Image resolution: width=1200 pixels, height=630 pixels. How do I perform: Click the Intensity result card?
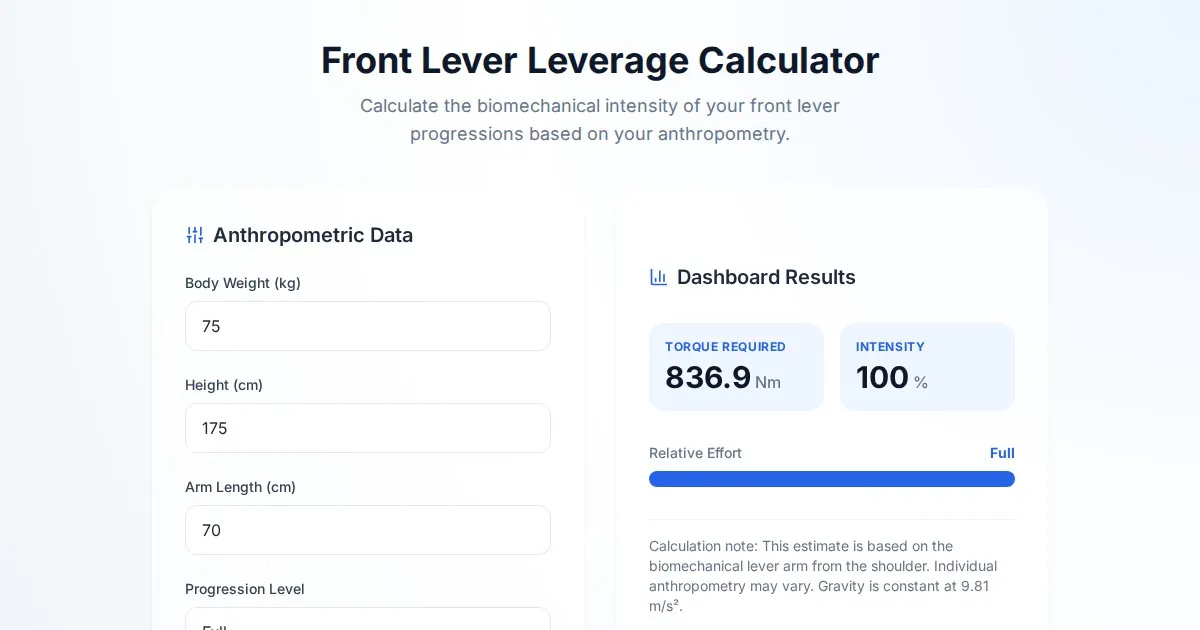pos(927,367)
